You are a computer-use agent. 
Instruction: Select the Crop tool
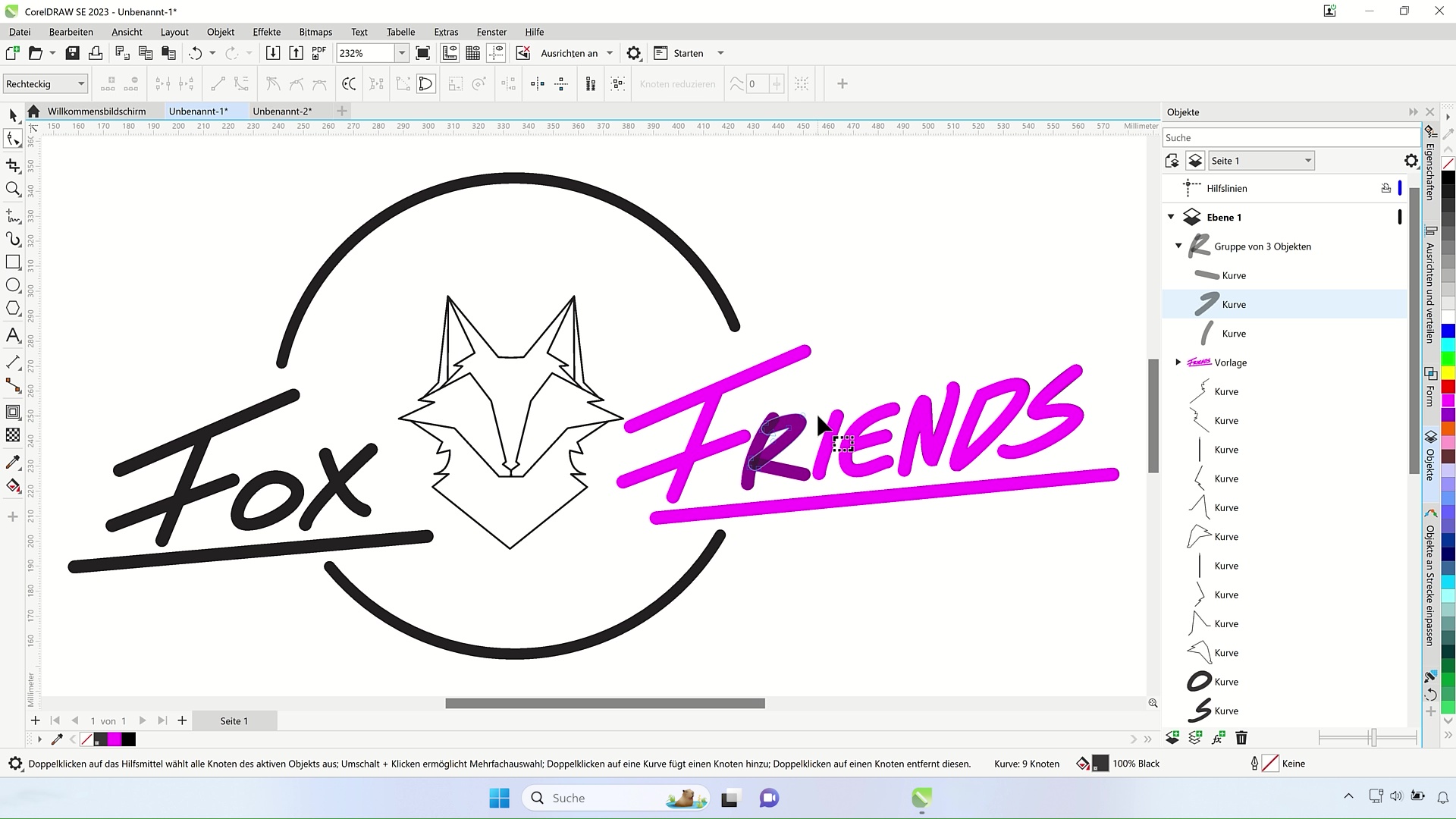coord(13,165)
